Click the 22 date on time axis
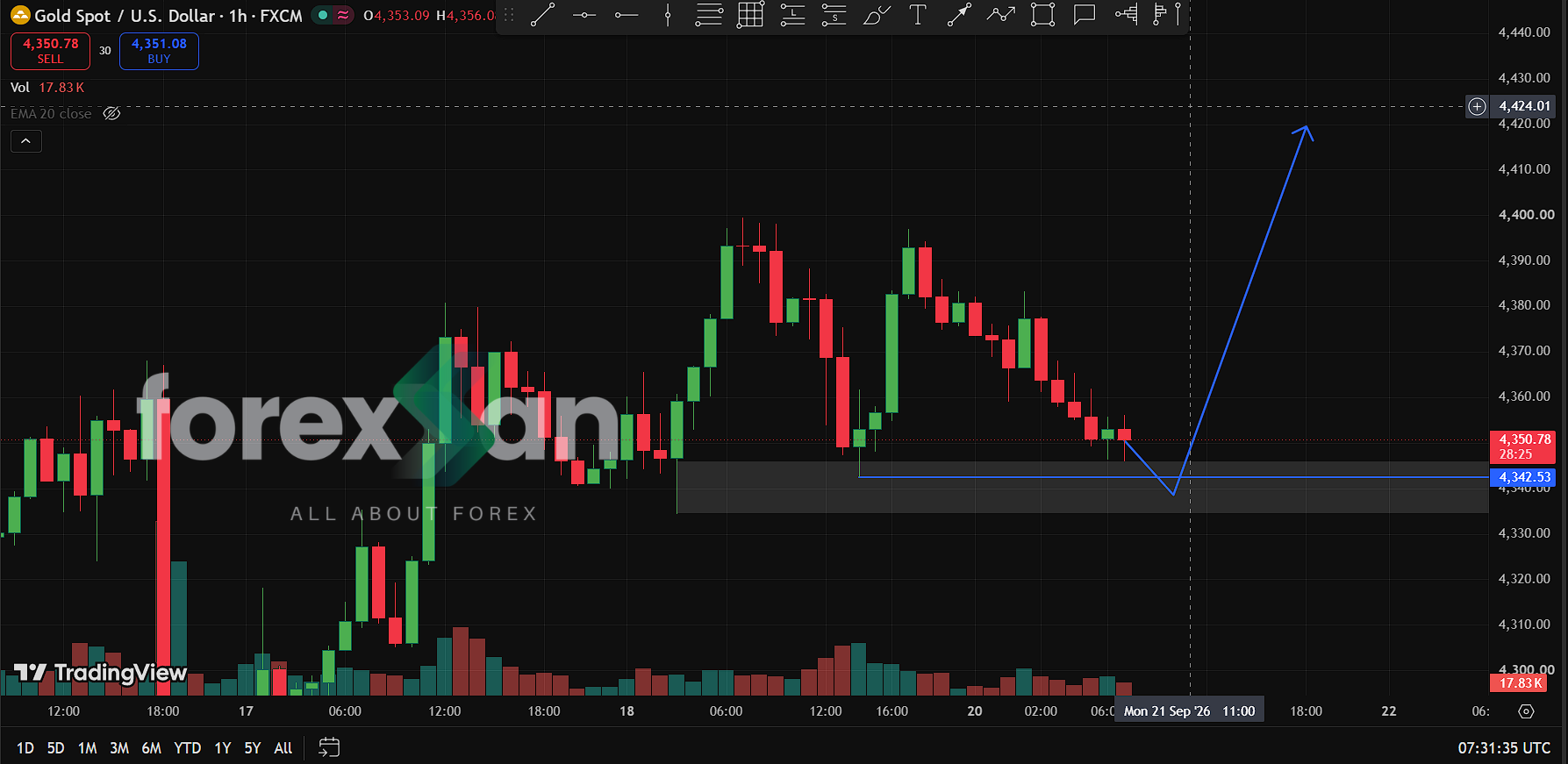The width and height of the screenshot is (1568, 764). coord(1389,711)
